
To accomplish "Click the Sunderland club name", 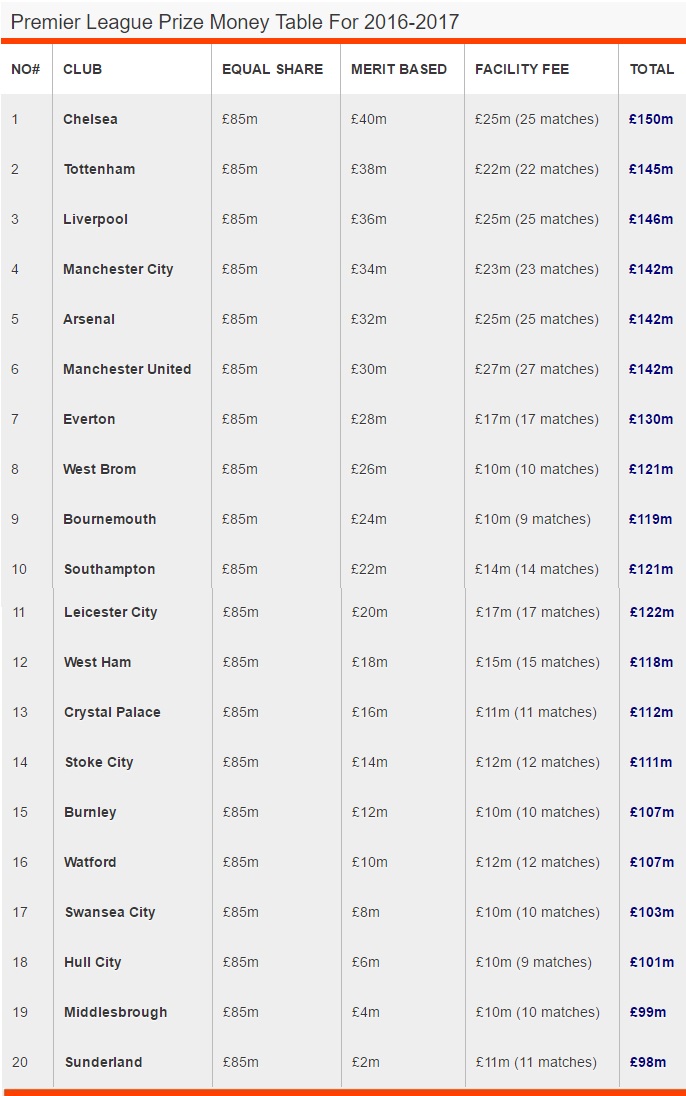I will (104, 1062).
